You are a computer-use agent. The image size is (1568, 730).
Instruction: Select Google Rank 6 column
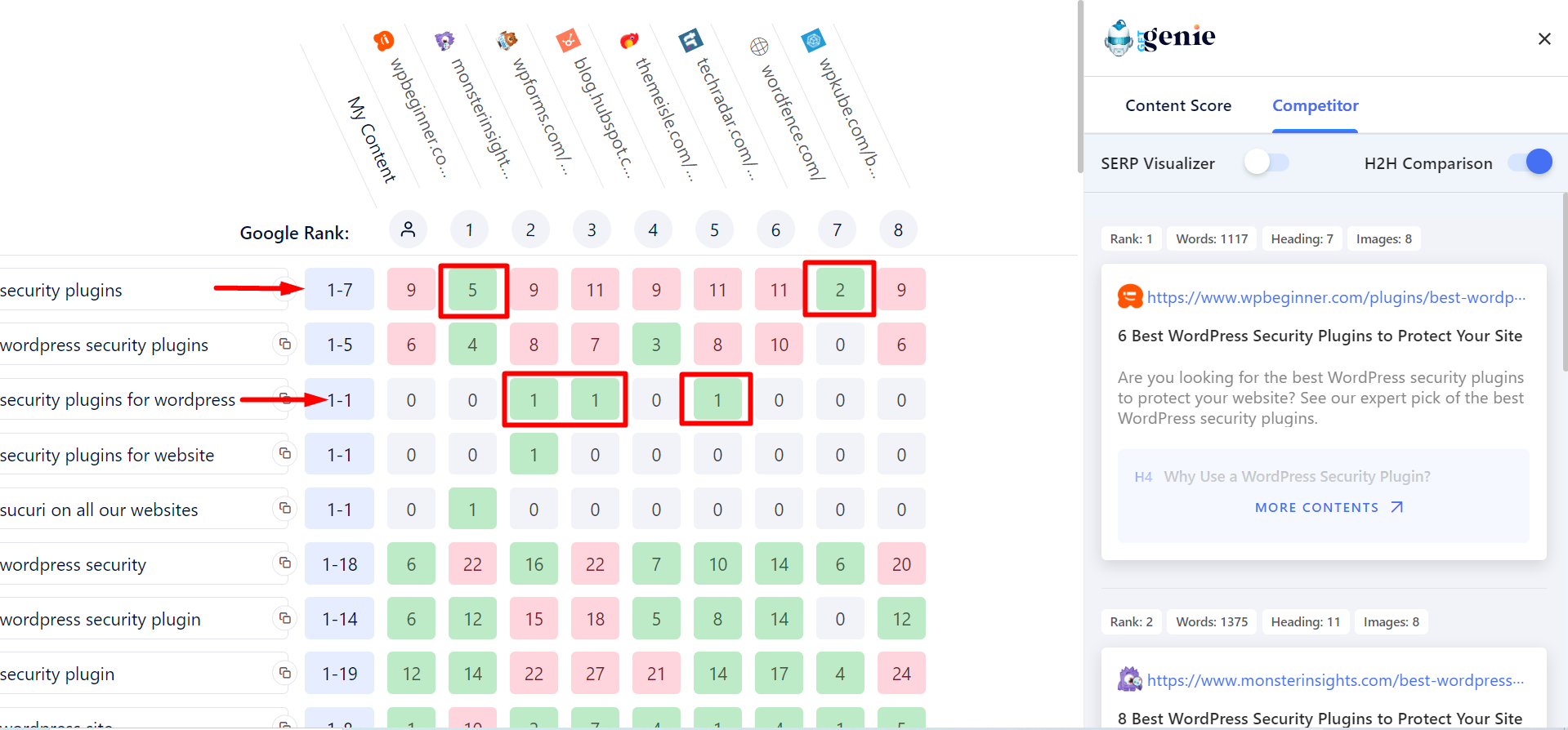click(775, 229)
